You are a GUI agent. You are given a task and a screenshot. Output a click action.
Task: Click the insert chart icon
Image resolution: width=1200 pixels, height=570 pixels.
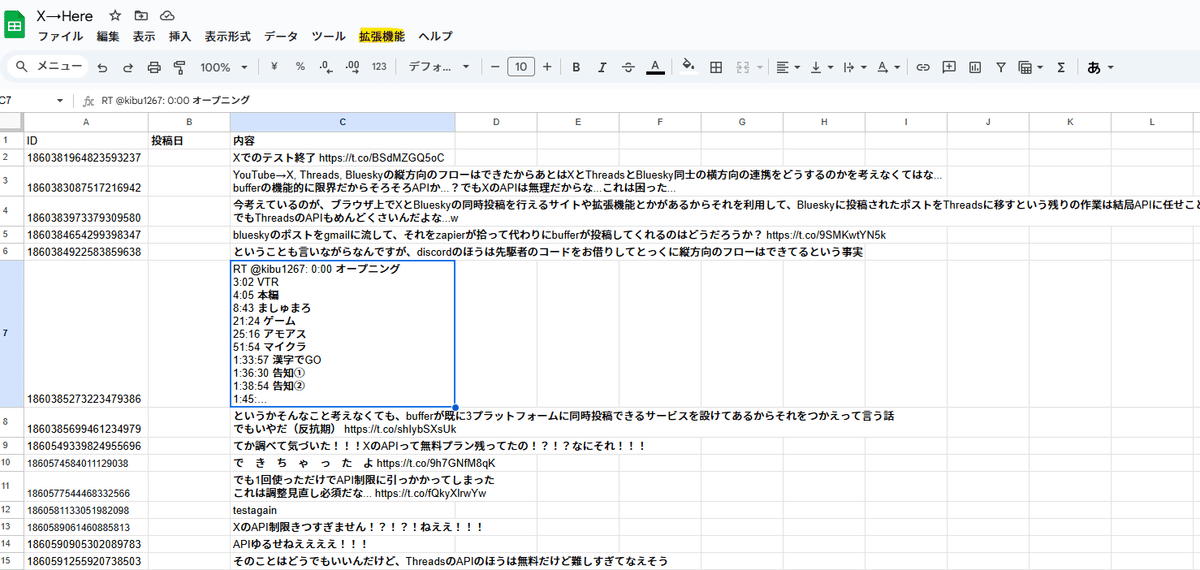(975, 67)
